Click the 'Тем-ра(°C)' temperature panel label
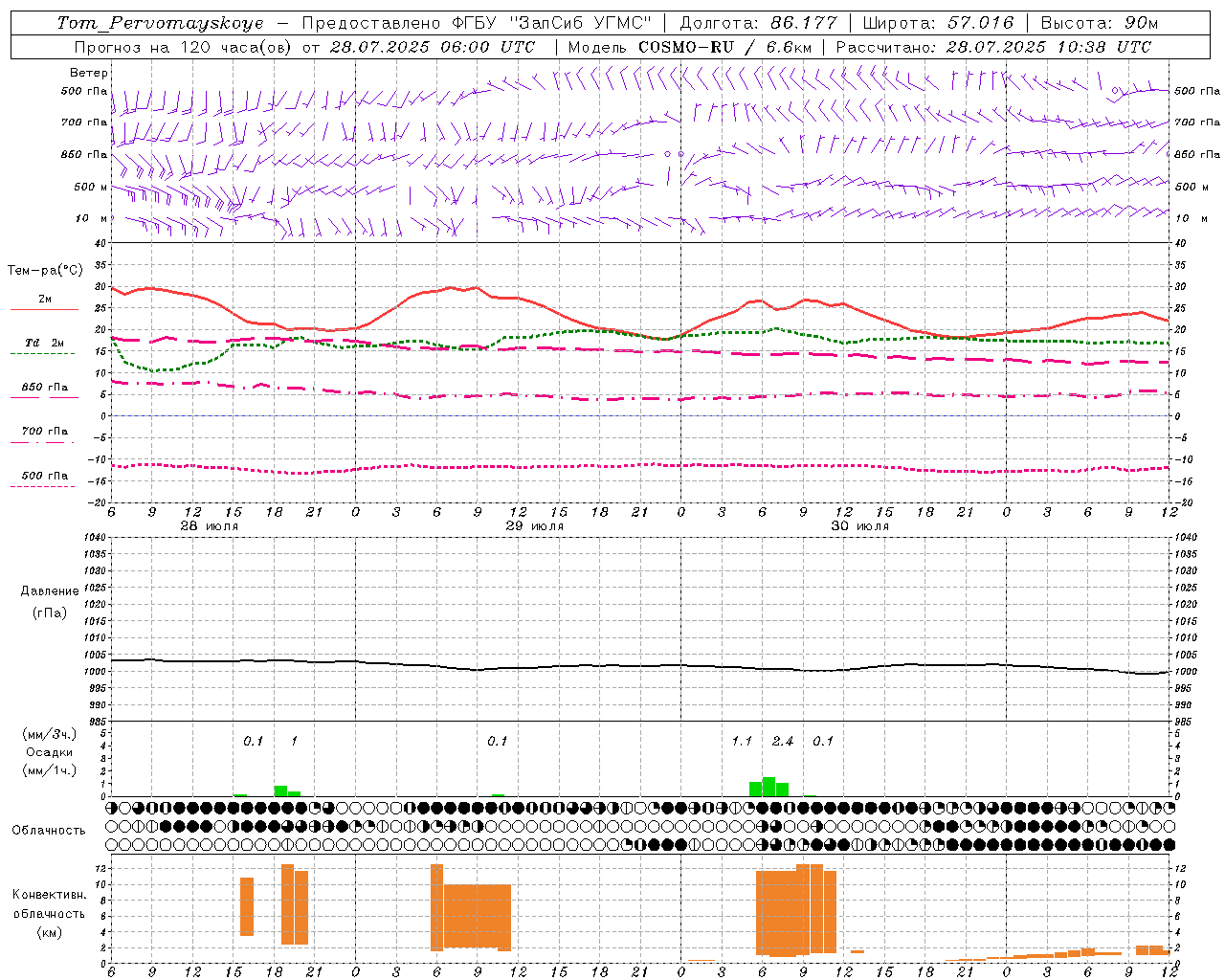Image resolution: width=1225 pixels, height=980 pixels. click(x=45, y=271)
